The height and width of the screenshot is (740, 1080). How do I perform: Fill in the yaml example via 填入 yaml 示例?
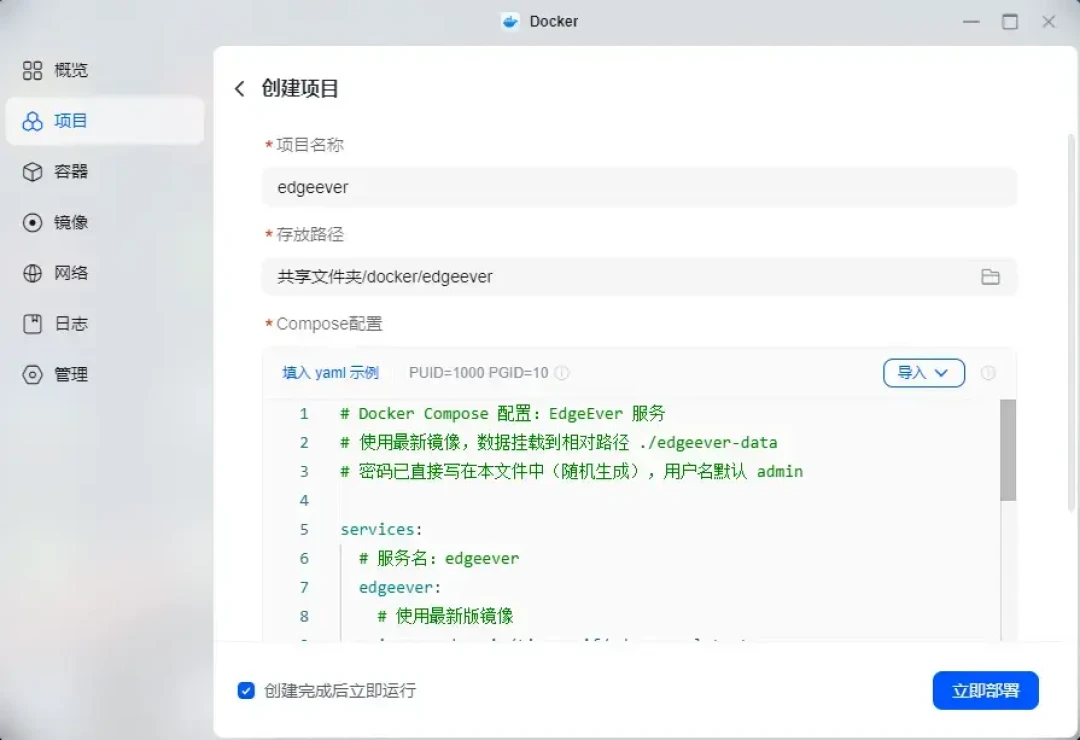tap(331, 373)
